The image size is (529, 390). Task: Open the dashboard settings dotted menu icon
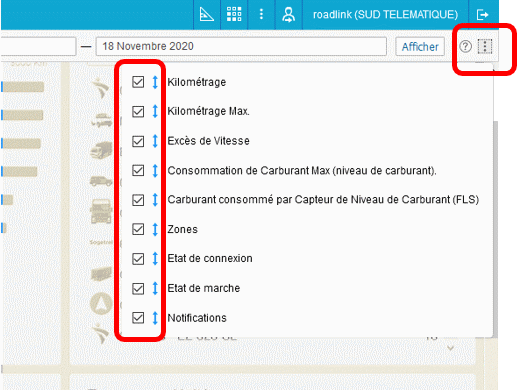[x=485, y=46]
